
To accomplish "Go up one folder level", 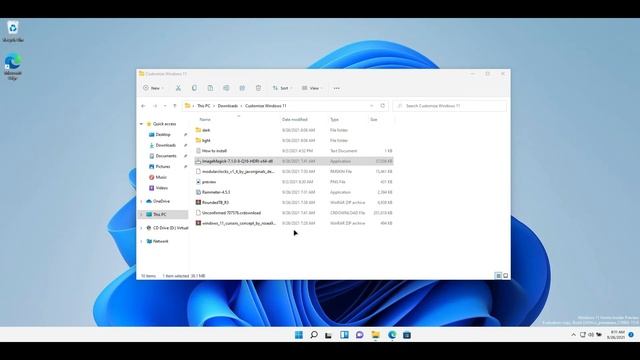I will coord(175,106).
